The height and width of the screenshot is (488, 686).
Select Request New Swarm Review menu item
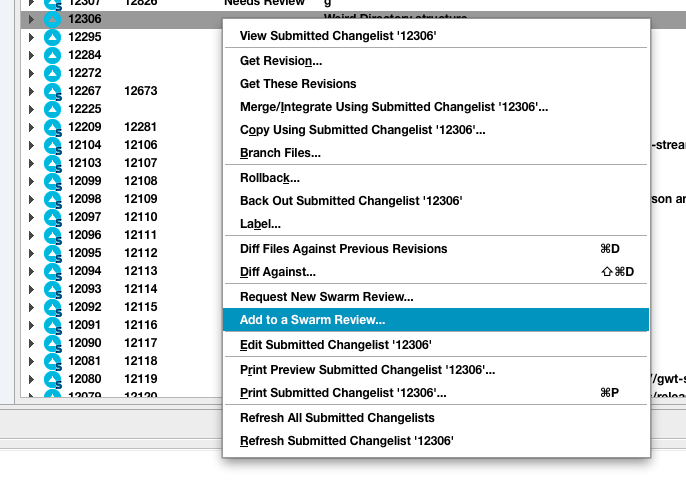(326, 297)
